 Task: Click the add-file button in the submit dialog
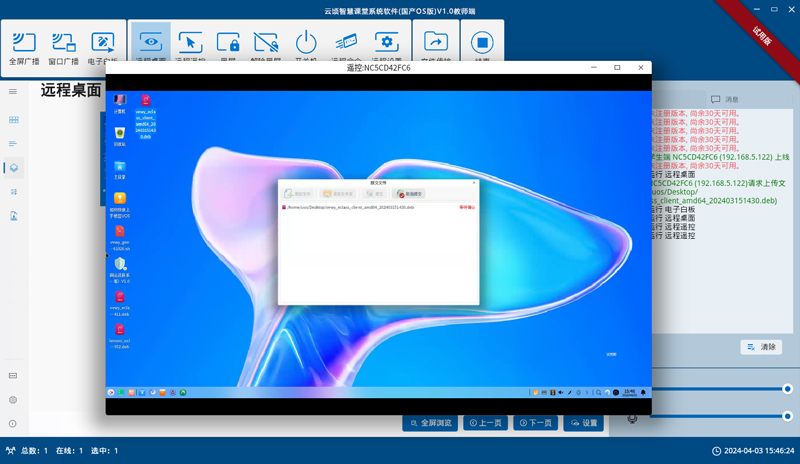(x=297, y=194)
